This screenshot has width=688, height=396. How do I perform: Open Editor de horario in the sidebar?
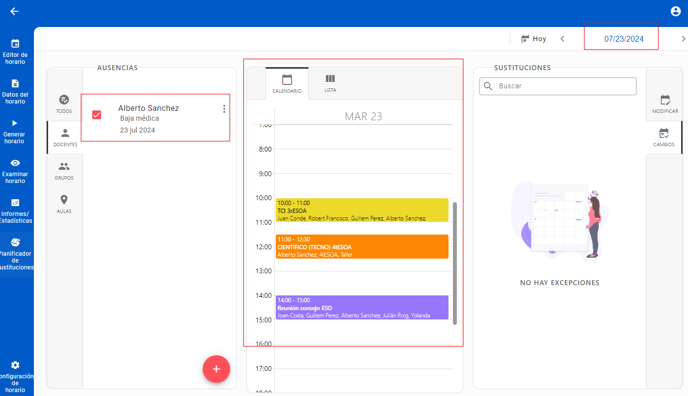coord(15,52)
